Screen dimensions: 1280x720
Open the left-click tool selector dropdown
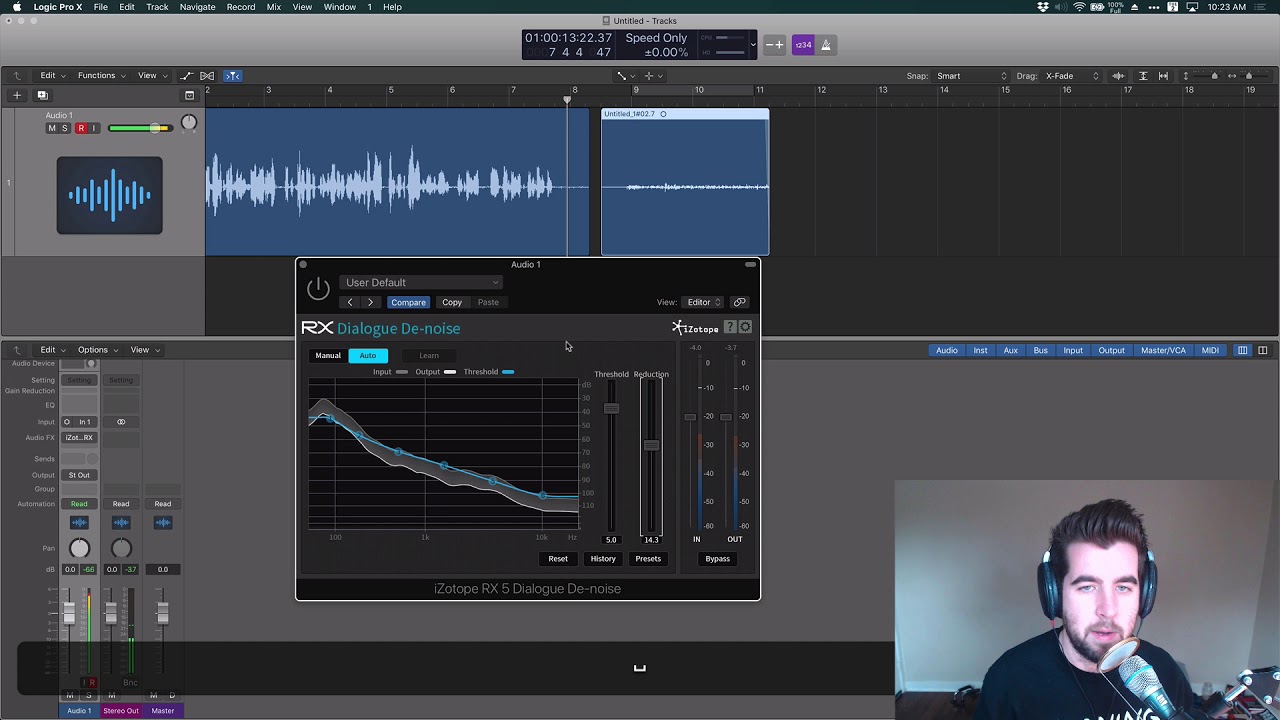point(625,76)
